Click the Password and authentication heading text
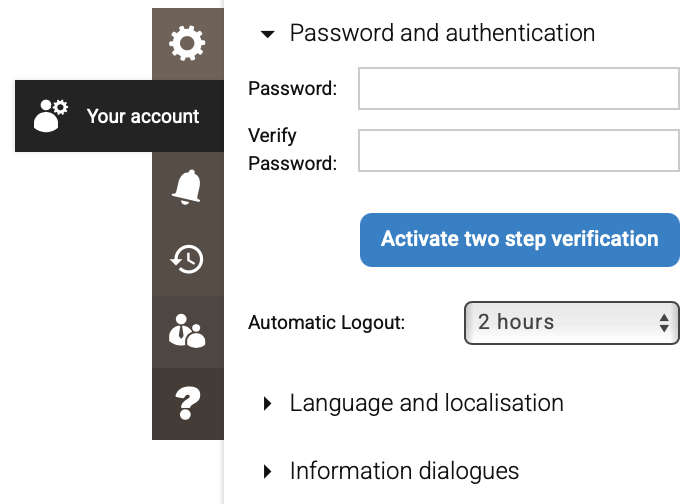This screenshot has width=700, height=504. pyautogui.click(x=442, y=33)
